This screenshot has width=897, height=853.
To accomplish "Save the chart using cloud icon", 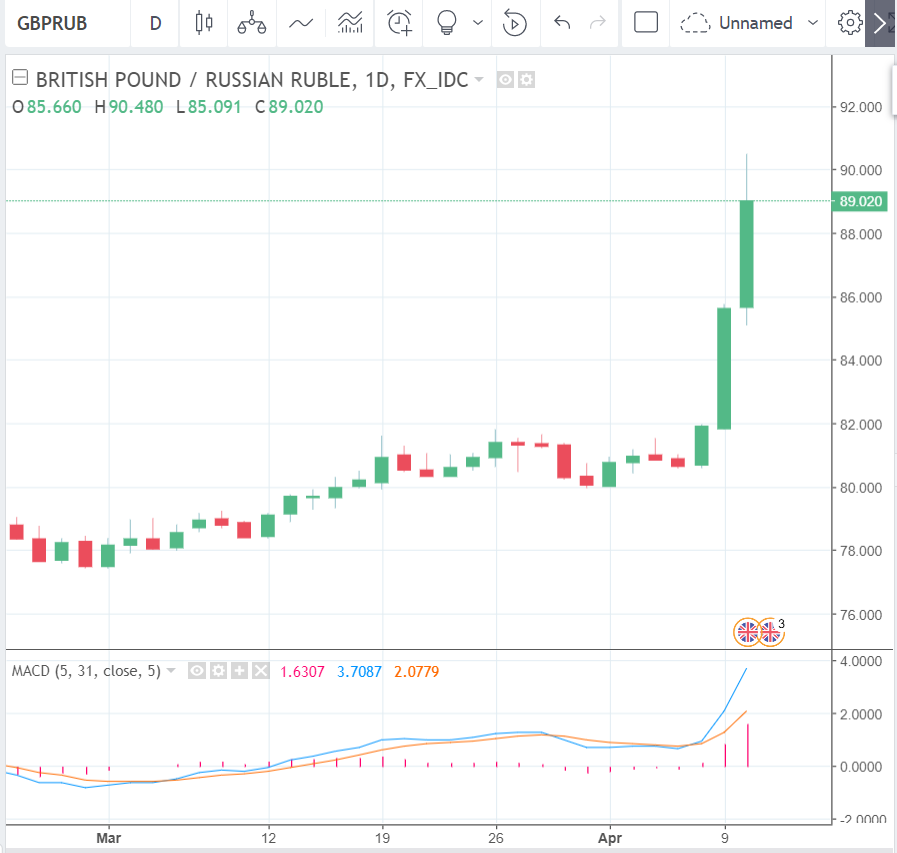I will [x=694, y=23].
